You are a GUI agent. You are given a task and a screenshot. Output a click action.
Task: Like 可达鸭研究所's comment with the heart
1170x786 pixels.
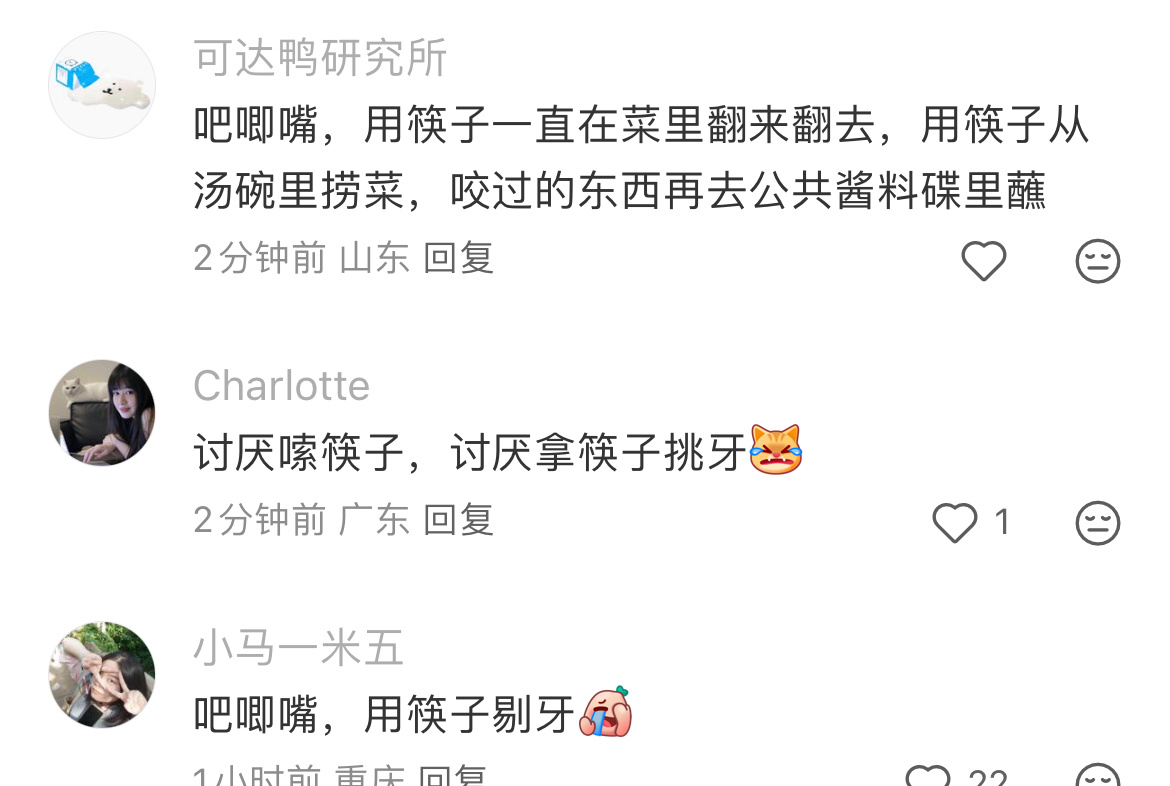point(983,261)
